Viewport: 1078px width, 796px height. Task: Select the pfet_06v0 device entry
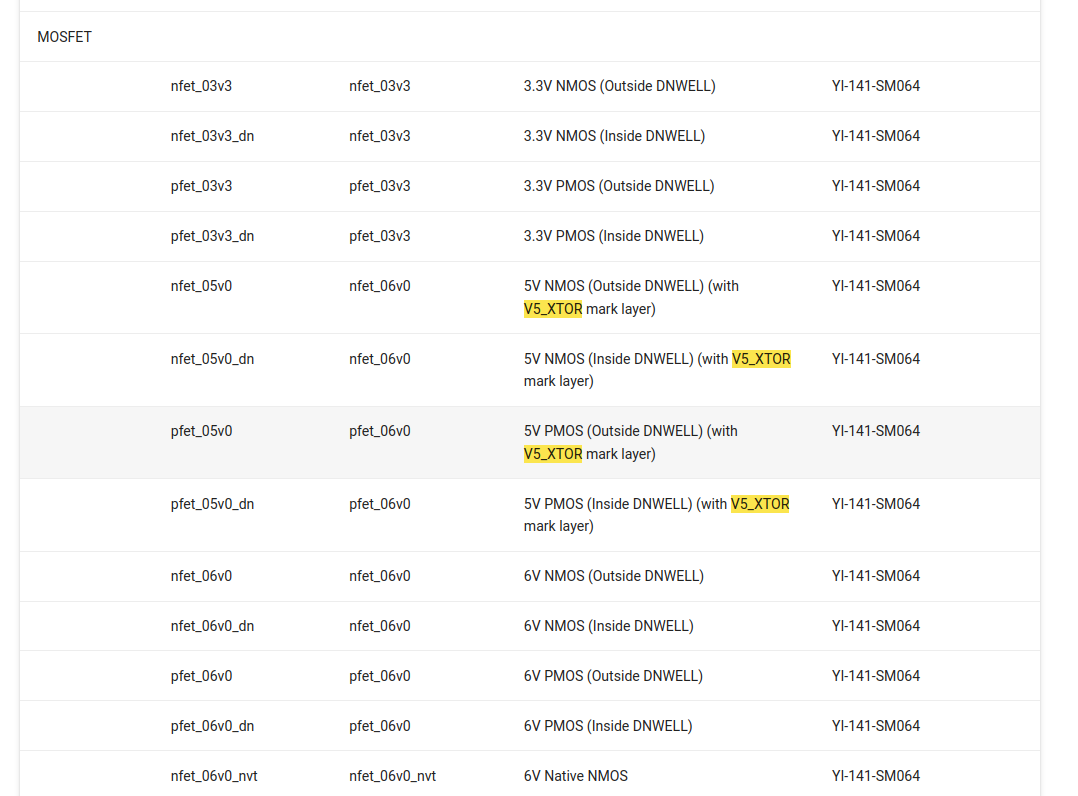pyautogui.click(x=200, y=675)
